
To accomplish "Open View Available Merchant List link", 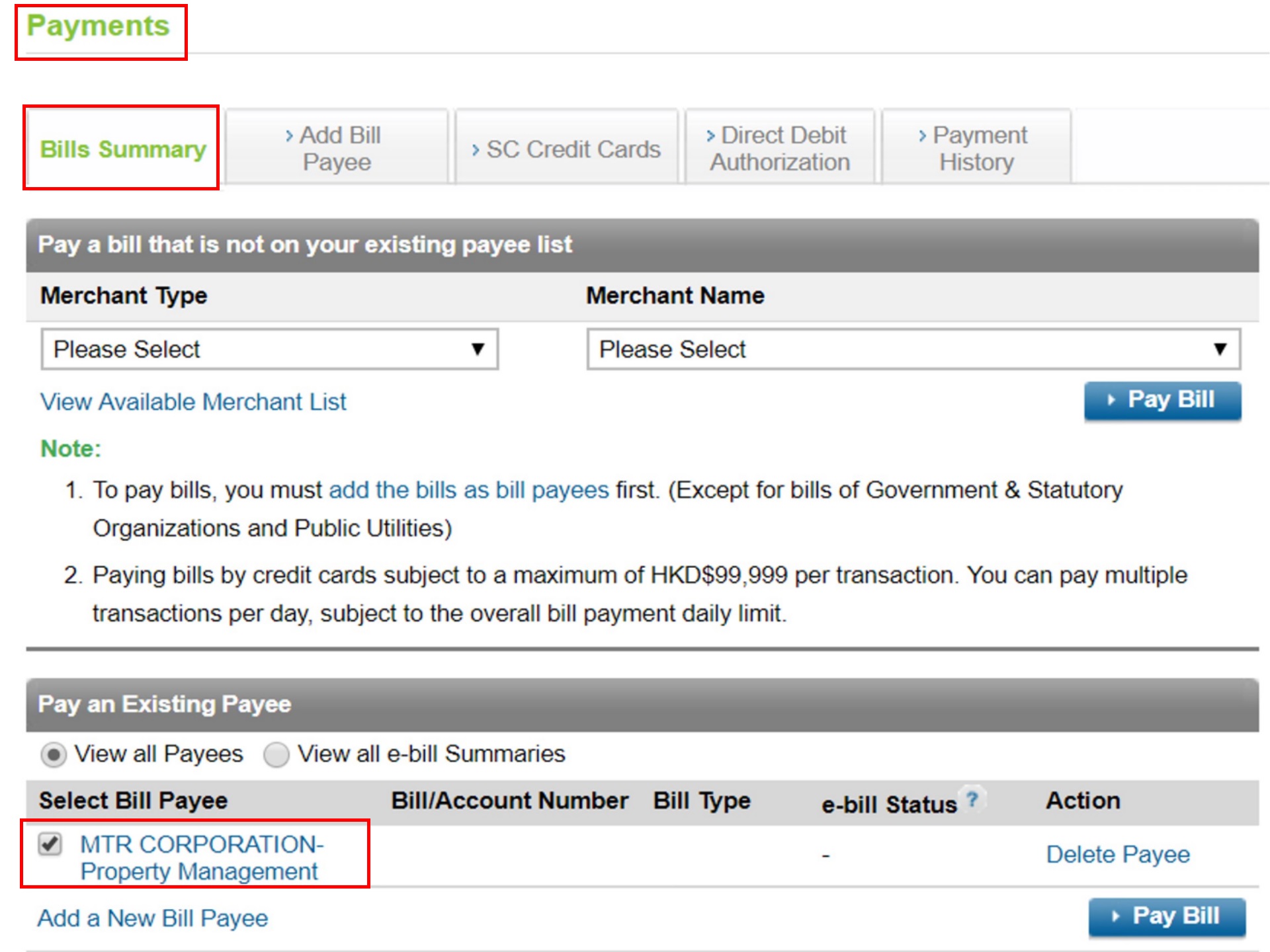I will tap(192, 401).
